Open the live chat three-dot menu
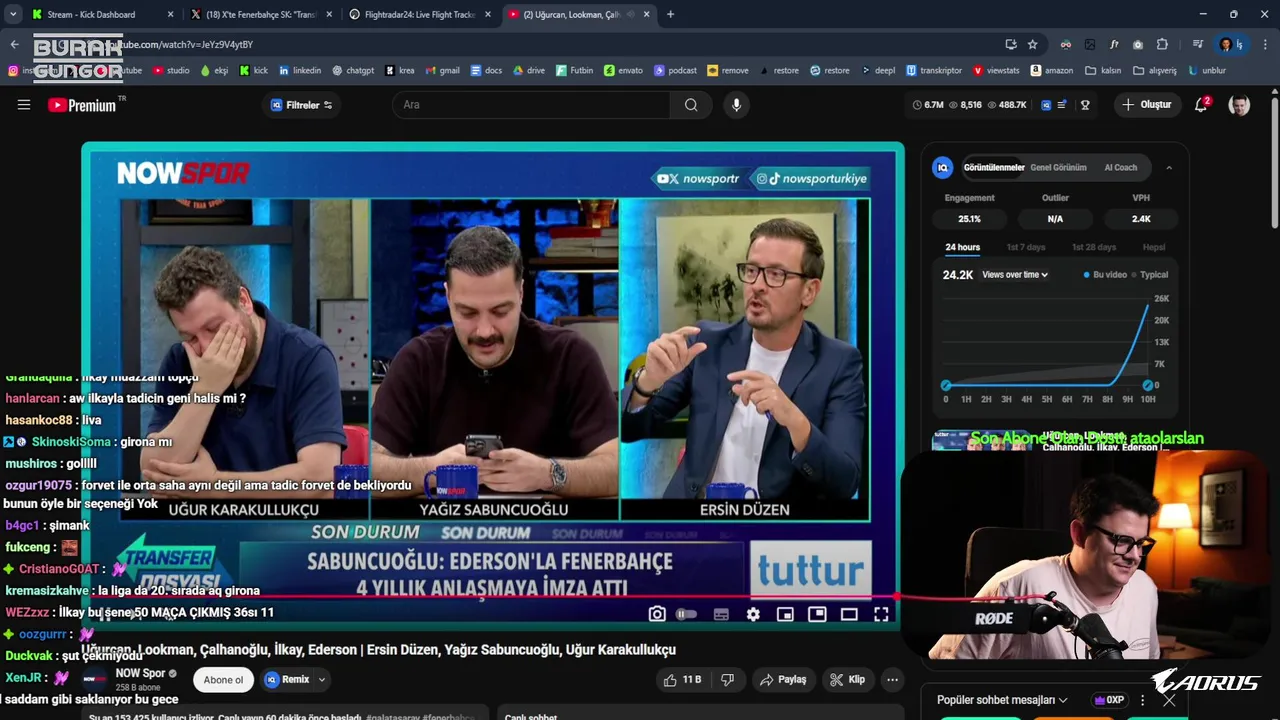The height and width of the screenshot is (720, 1280). [1142, 700]
